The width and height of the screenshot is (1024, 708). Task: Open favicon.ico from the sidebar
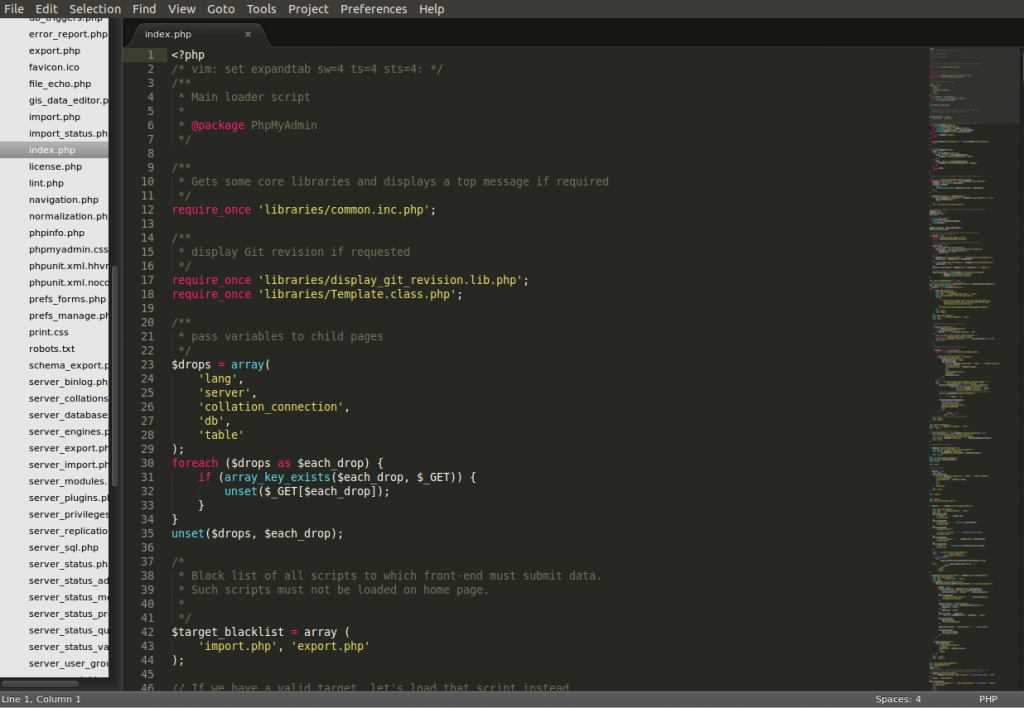54,67
